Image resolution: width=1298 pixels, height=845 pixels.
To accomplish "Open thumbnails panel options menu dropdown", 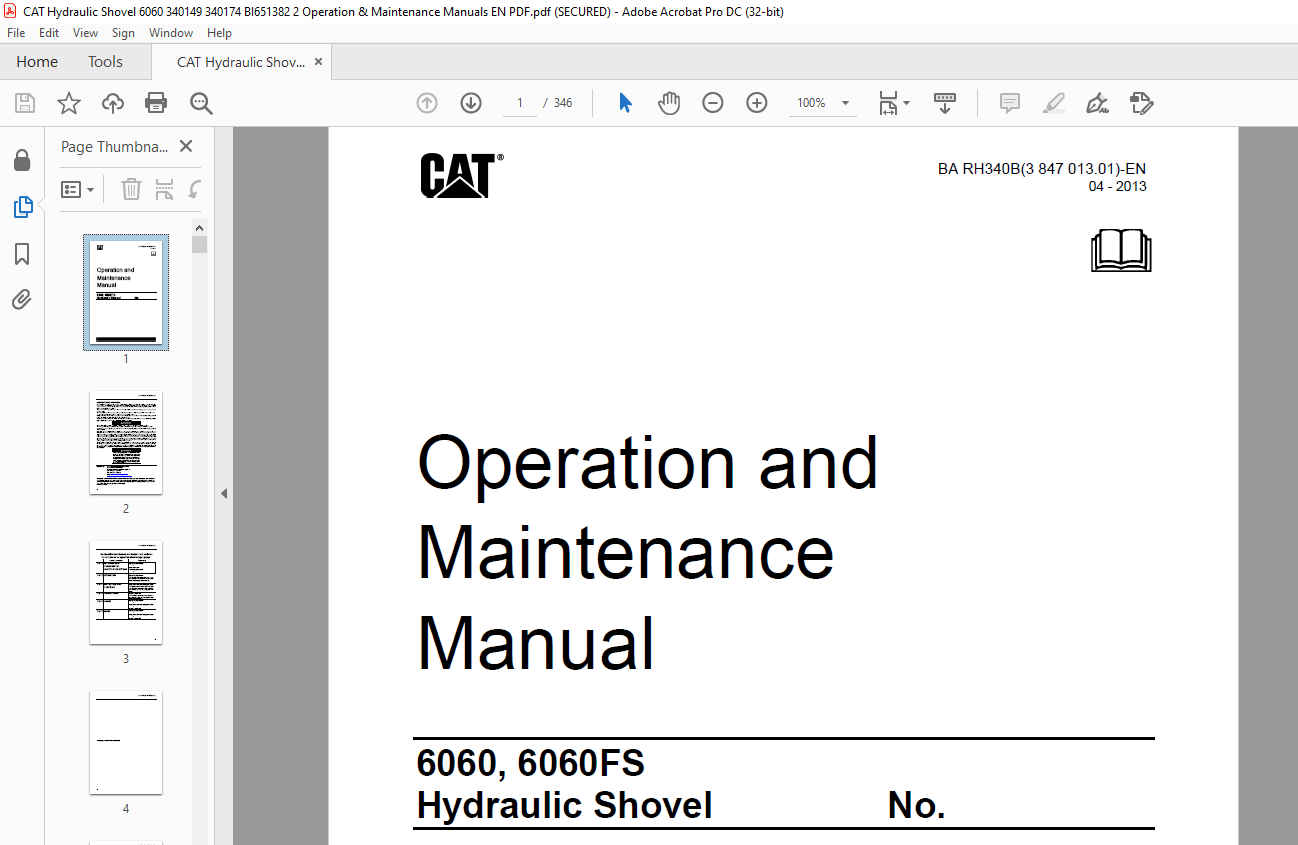I will pyautogui.click(x=77, y=189).
